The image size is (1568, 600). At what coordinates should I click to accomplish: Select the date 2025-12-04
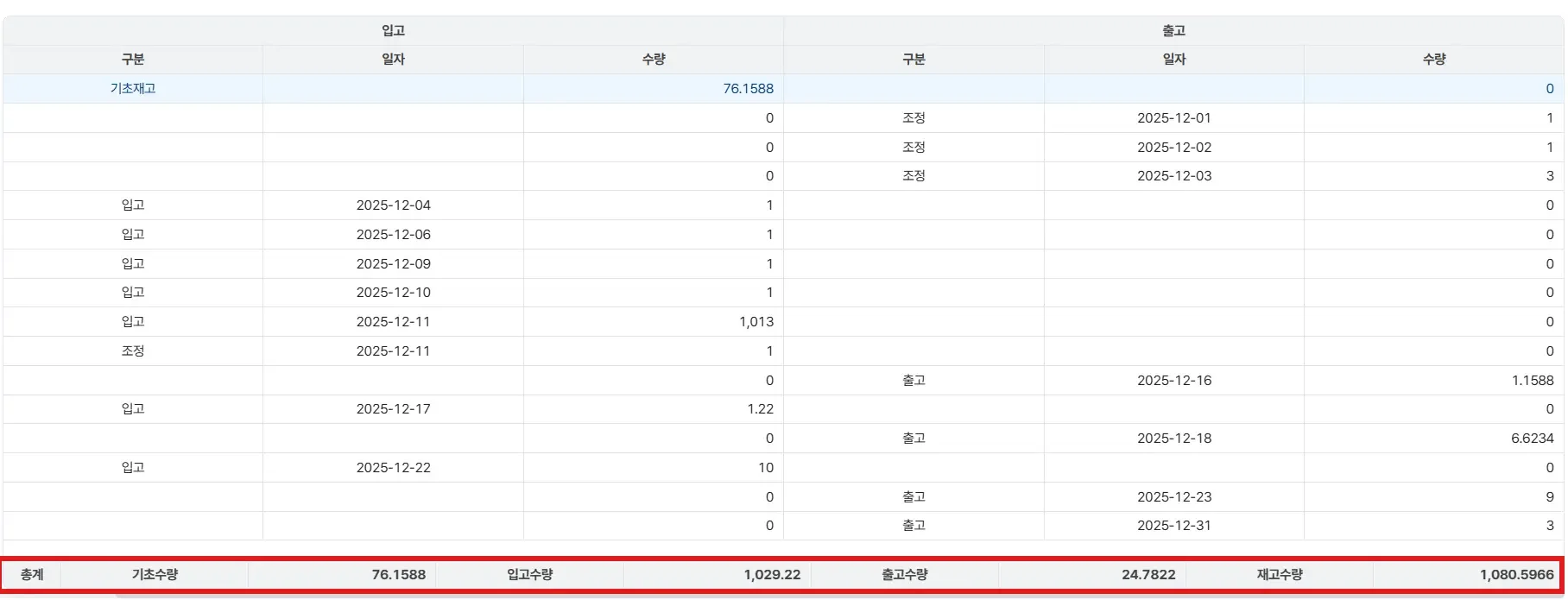coord(394,205)
